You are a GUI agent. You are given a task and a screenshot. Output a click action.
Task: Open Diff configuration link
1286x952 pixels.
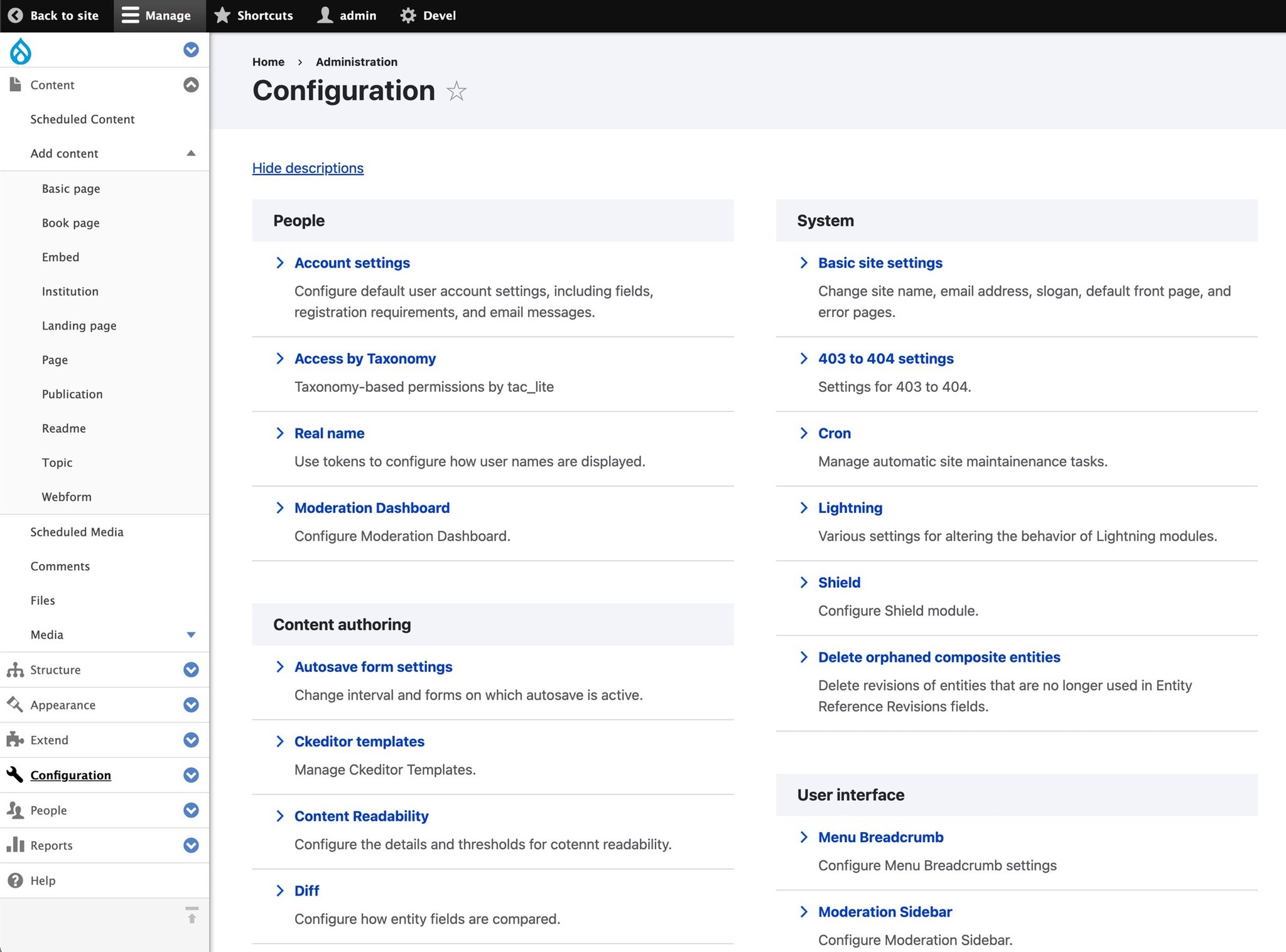click(306, 891)
